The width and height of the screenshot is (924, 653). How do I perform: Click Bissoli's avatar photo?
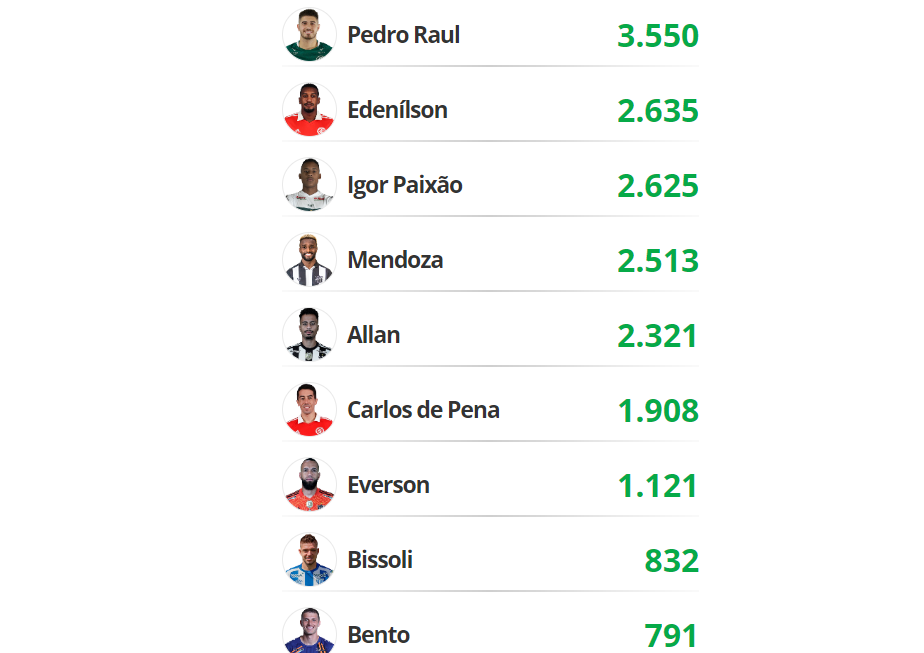pos(309,559)
